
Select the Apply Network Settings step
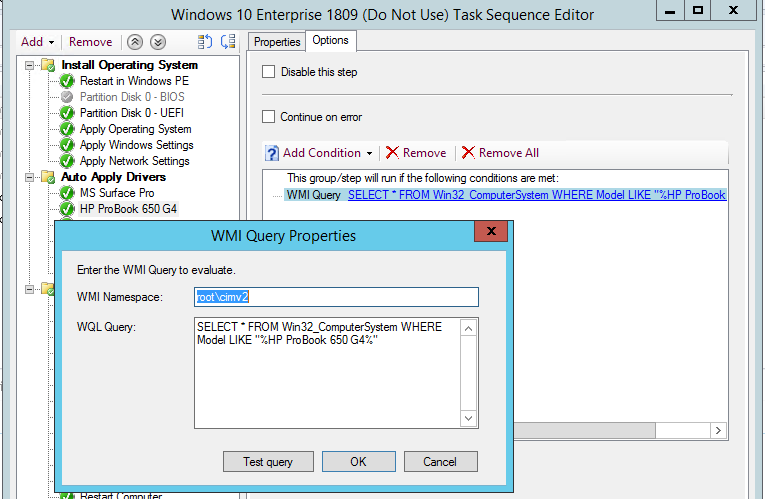tap(135, 161)
